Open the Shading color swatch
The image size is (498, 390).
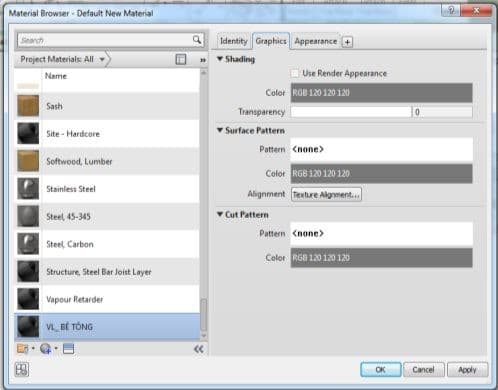point(381,93)
